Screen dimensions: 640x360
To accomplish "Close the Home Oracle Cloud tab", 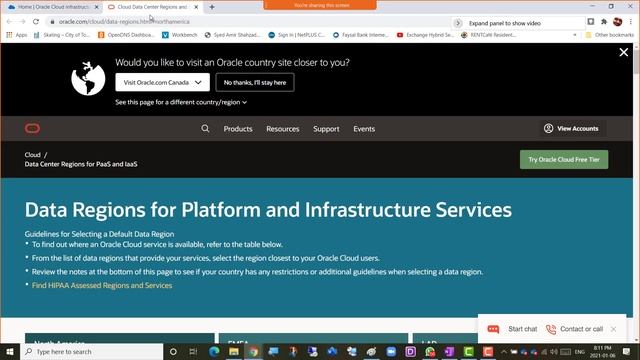I will pos(97,7).
